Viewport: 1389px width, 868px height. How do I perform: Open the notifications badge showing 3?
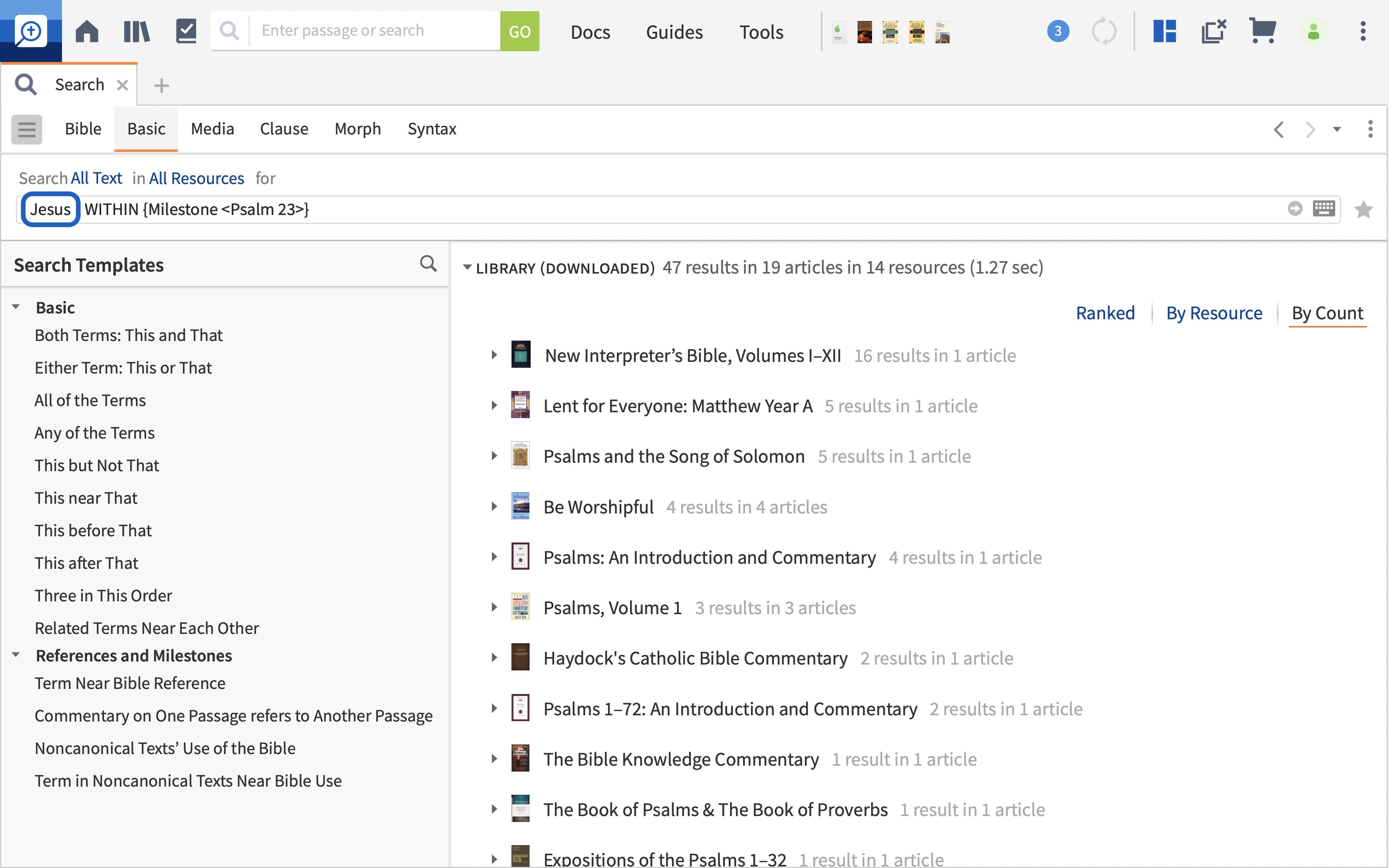[1058, 31]
